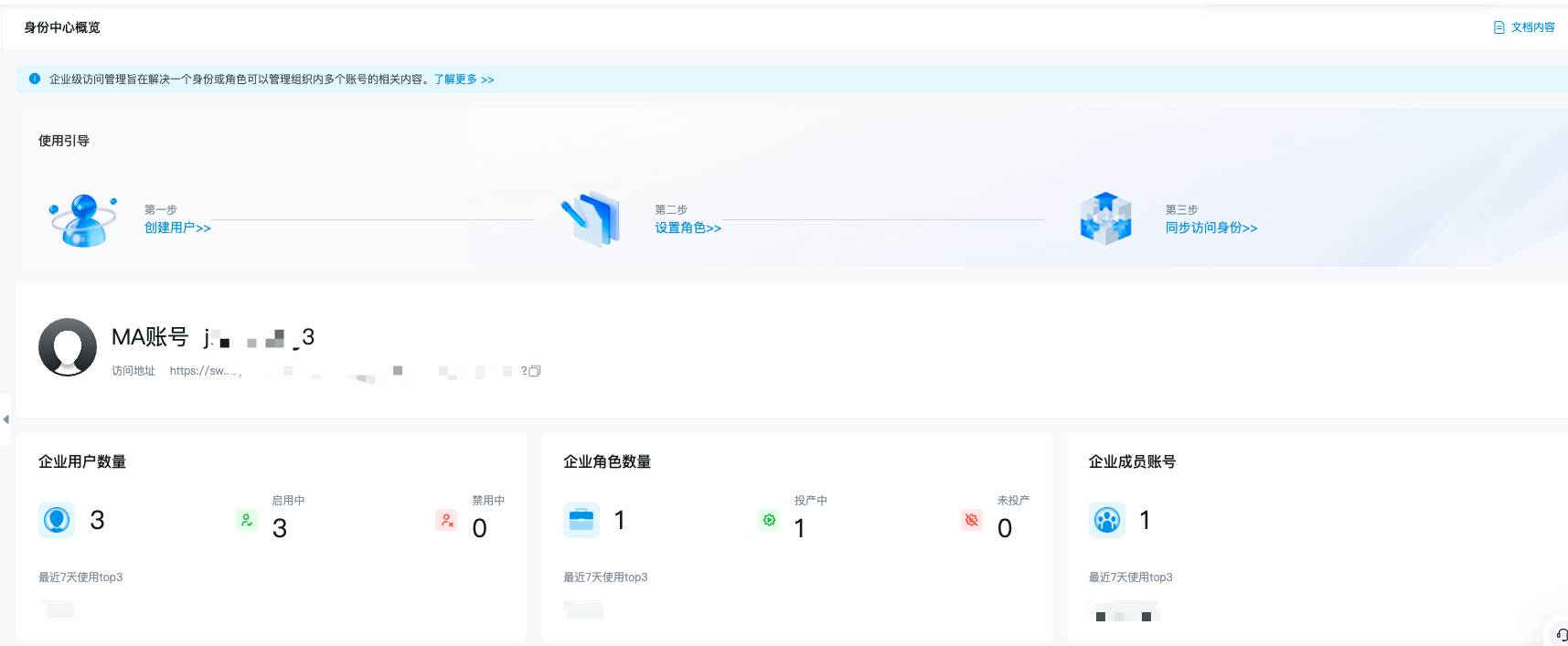The height and width of the screenshot is (646, 1568).
Task: Click the enabled users green icon
Action: 246,520
